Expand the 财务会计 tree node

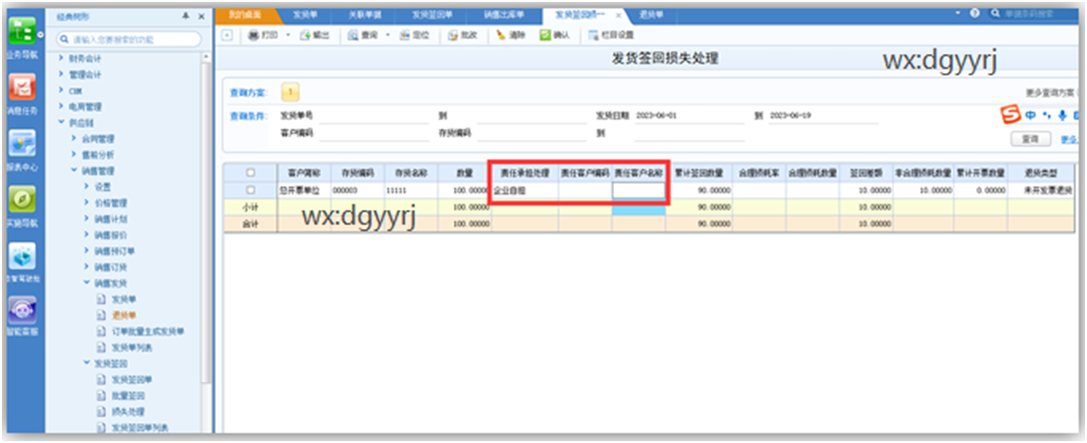[62, 58]
